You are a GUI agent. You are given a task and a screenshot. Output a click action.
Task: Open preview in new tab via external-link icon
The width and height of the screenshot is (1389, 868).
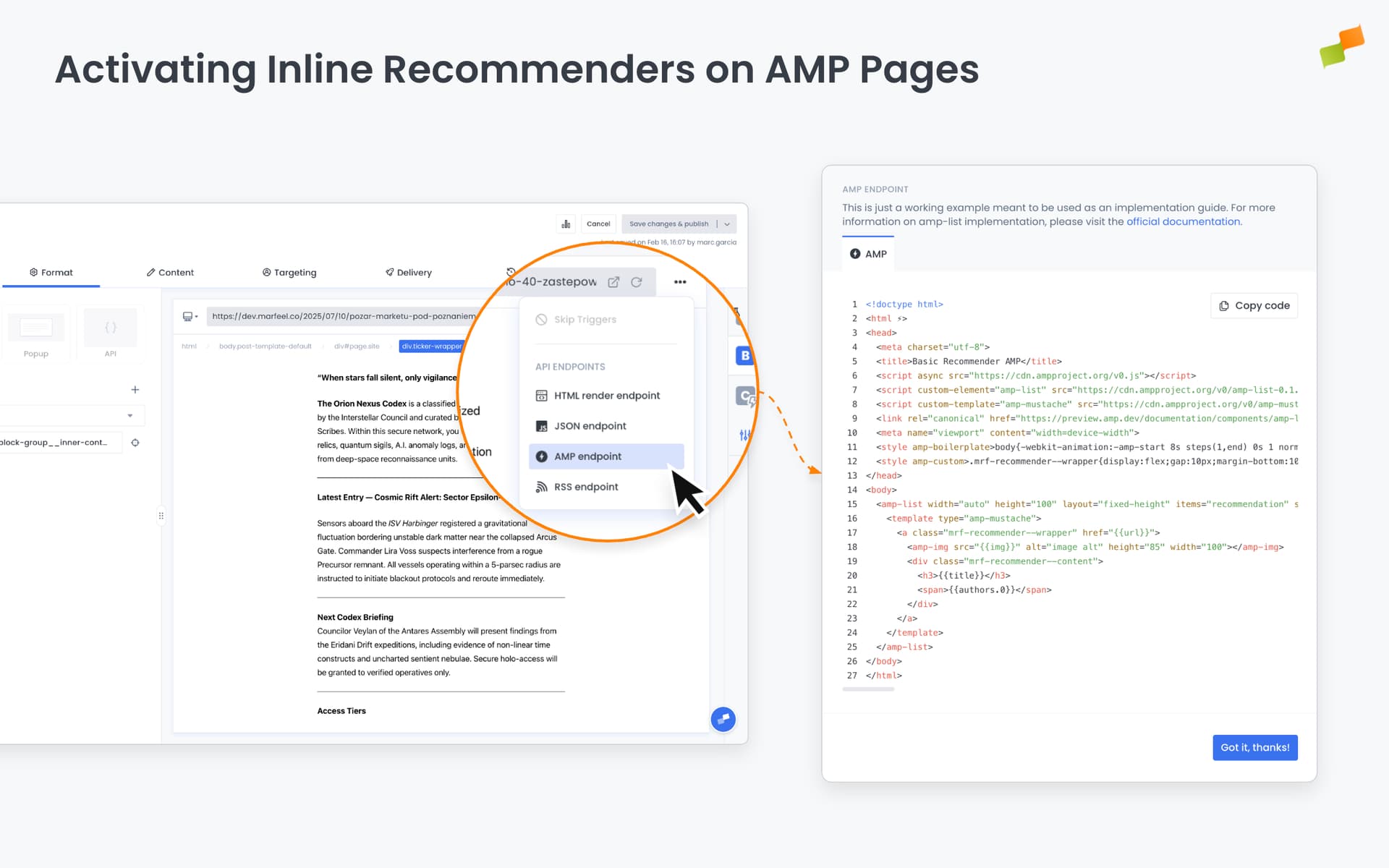click(x=613, y=281)
